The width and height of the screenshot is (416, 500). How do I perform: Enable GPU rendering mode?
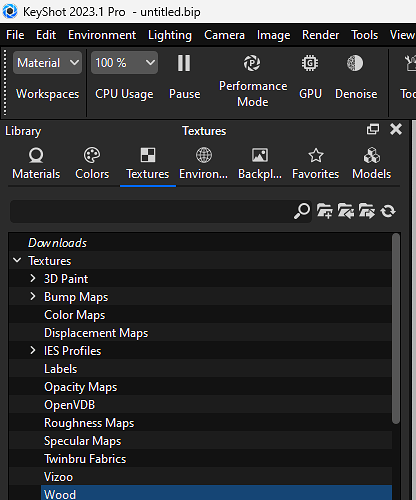tap(310, 63)
